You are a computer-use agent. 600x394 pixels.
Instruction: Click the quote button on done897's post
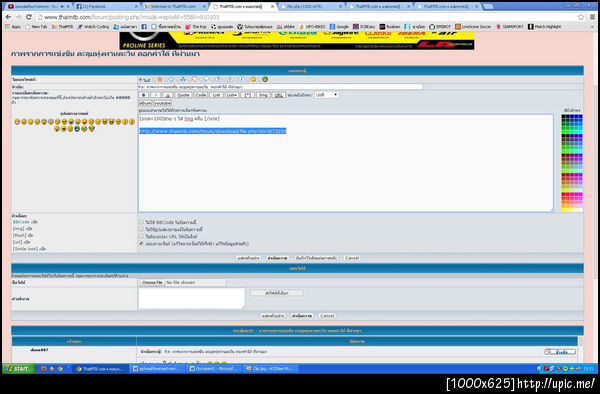coord(560,352)
